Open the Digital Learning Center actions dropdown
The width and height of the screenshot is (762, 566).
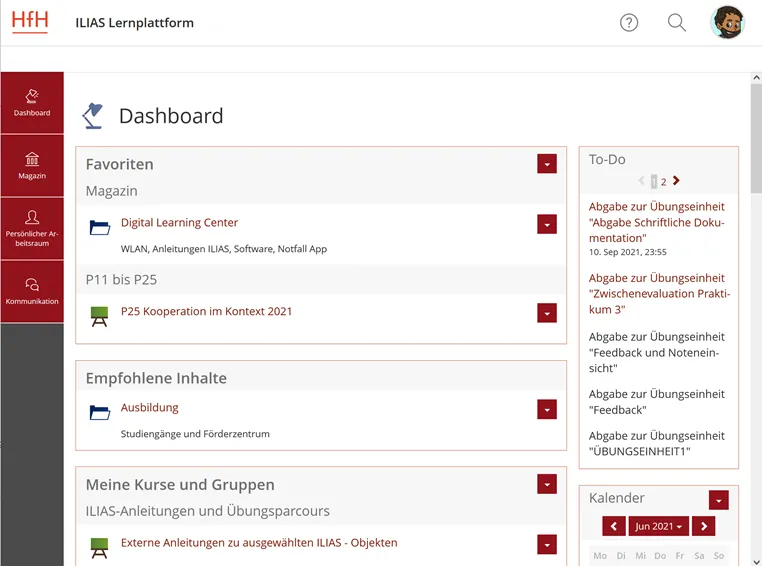pyautogui.click(x=547, y=224)
